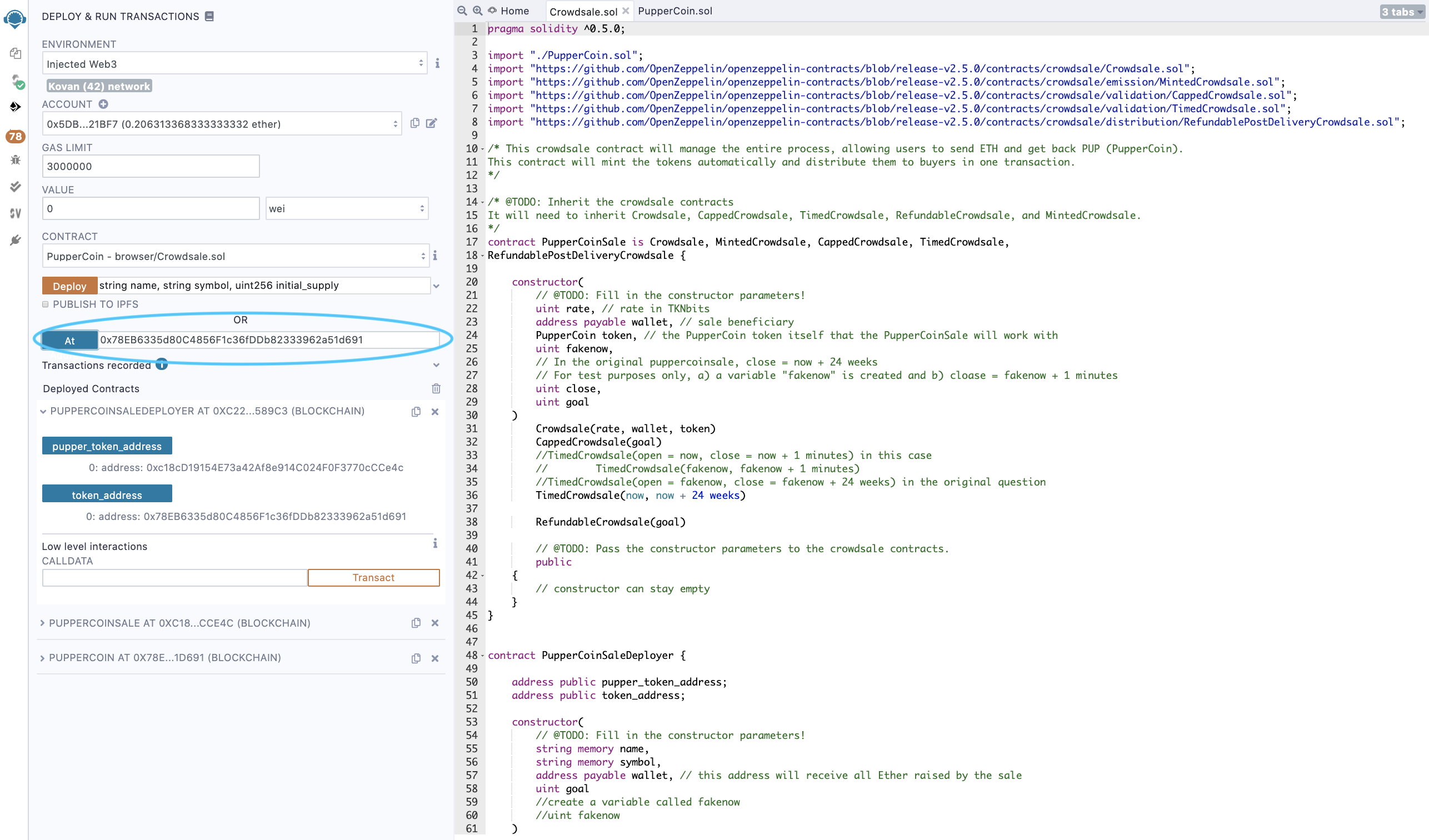Click the info icon next to Environment
1429x840 pixels.
pyautogui.click(x=437, y=63)
